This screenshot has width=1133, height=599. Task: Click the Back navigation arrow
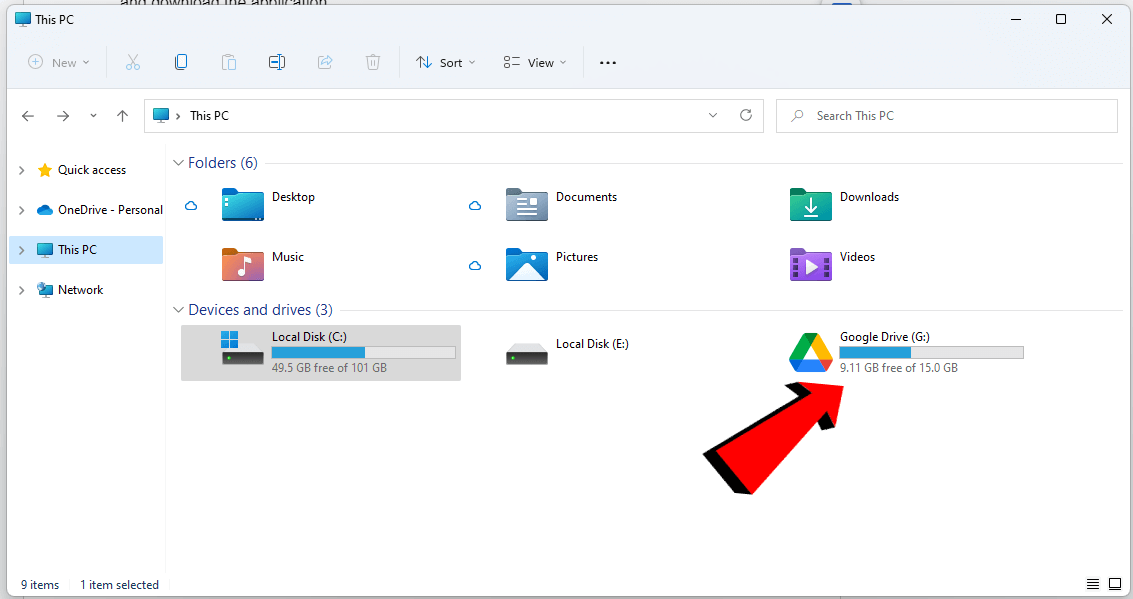point(28,115)
